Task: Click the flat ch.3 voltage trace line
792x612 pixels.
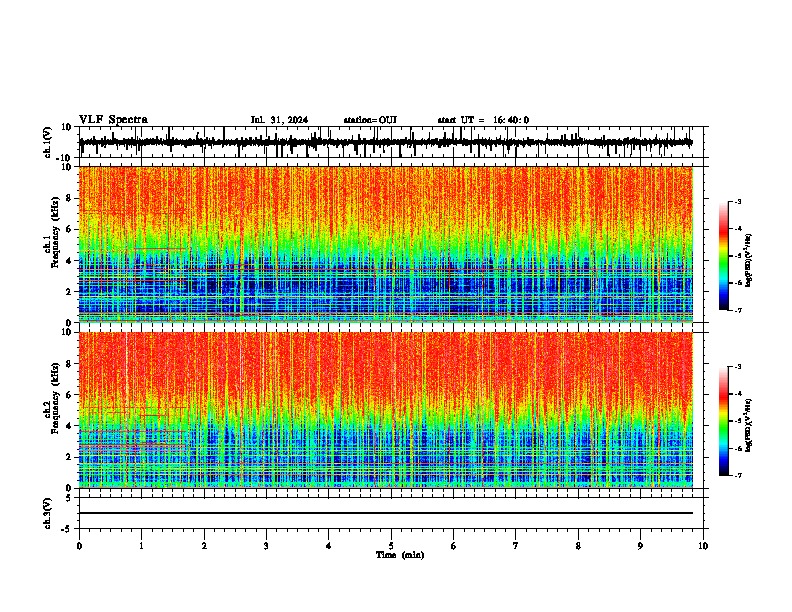Action: [385, 513]
